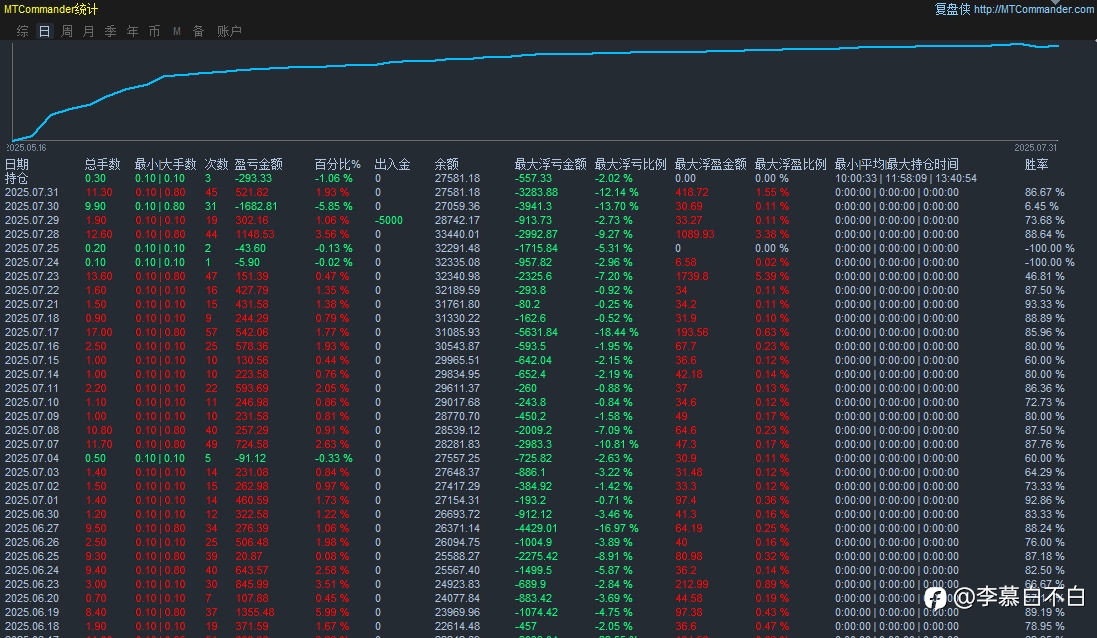
Task: Select the 2025.07.04 date row
Action: click(x=31, y=458)
